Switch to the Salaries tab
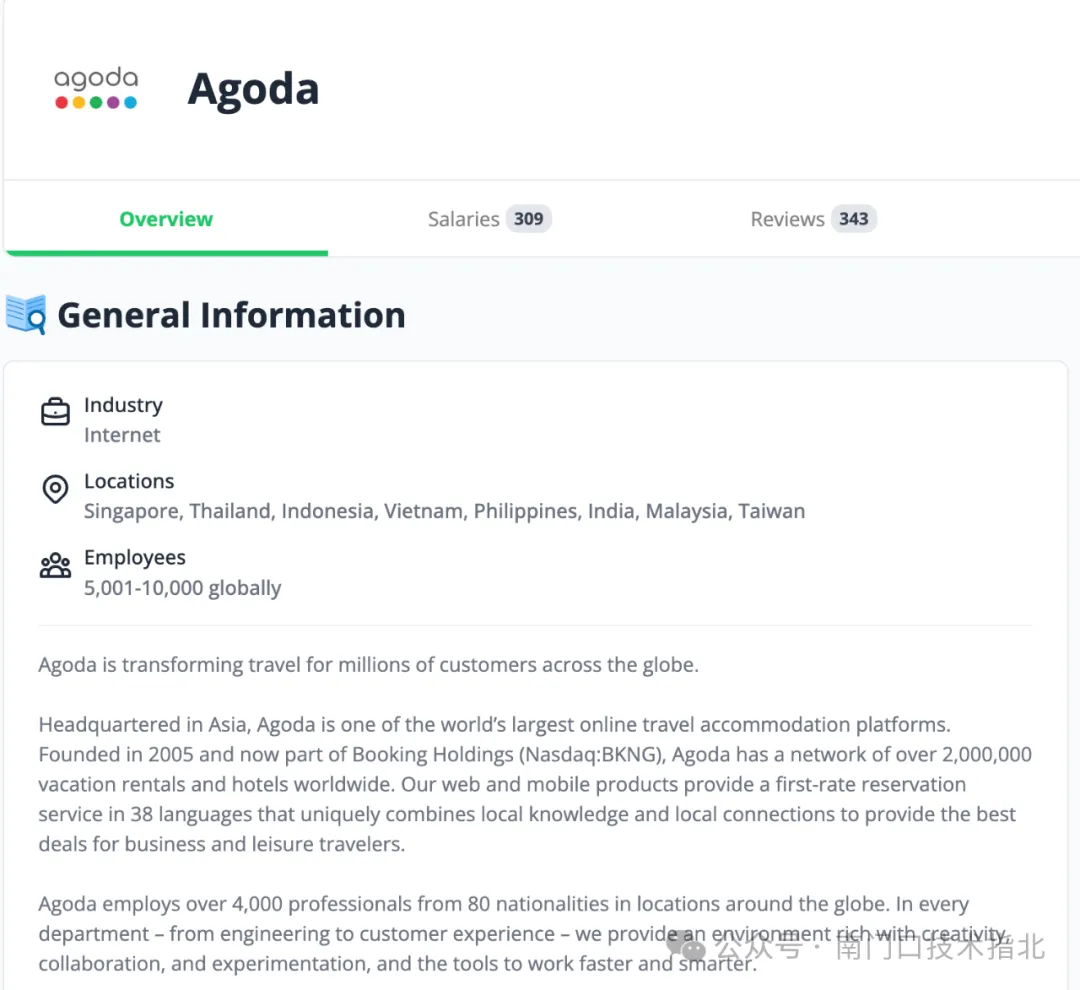This screenshot has width=1080, height=990. 463,219
